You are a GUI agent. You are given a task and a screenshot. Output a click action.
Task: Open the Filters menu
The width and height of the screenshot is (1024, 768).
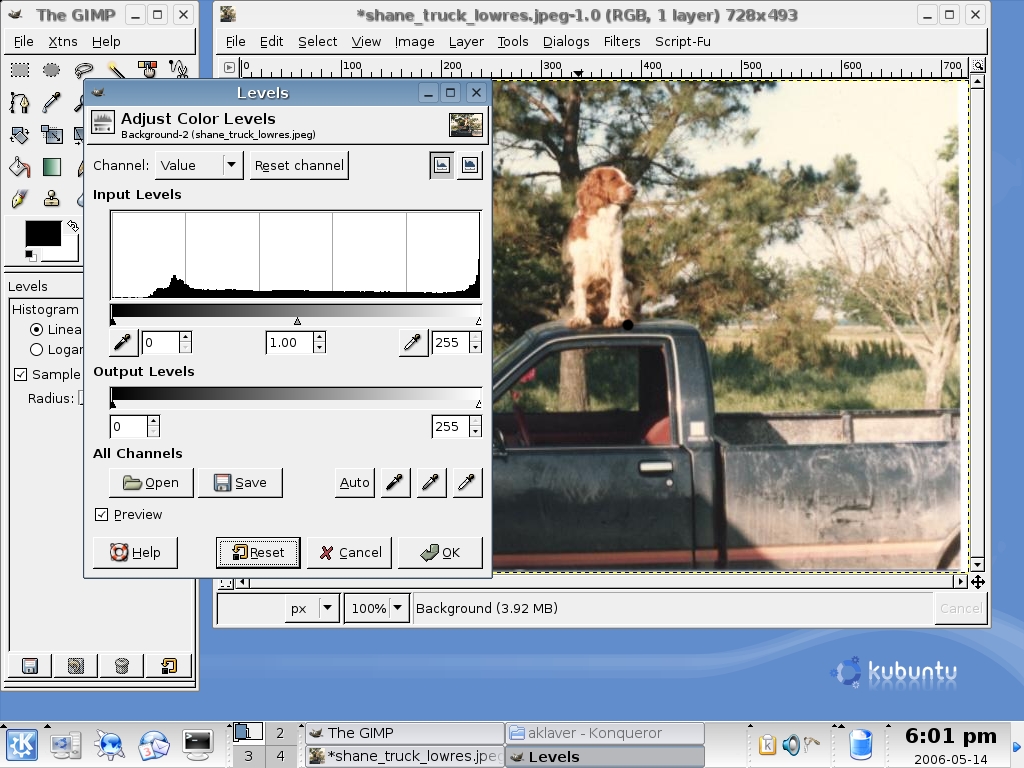tap(621, 41)
